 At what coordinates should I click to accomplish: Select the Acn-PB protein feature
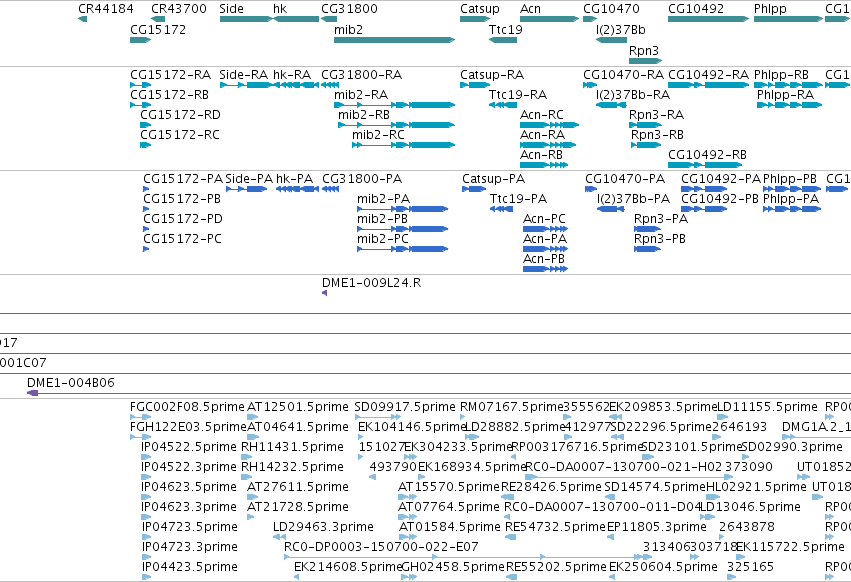[545, 269]
